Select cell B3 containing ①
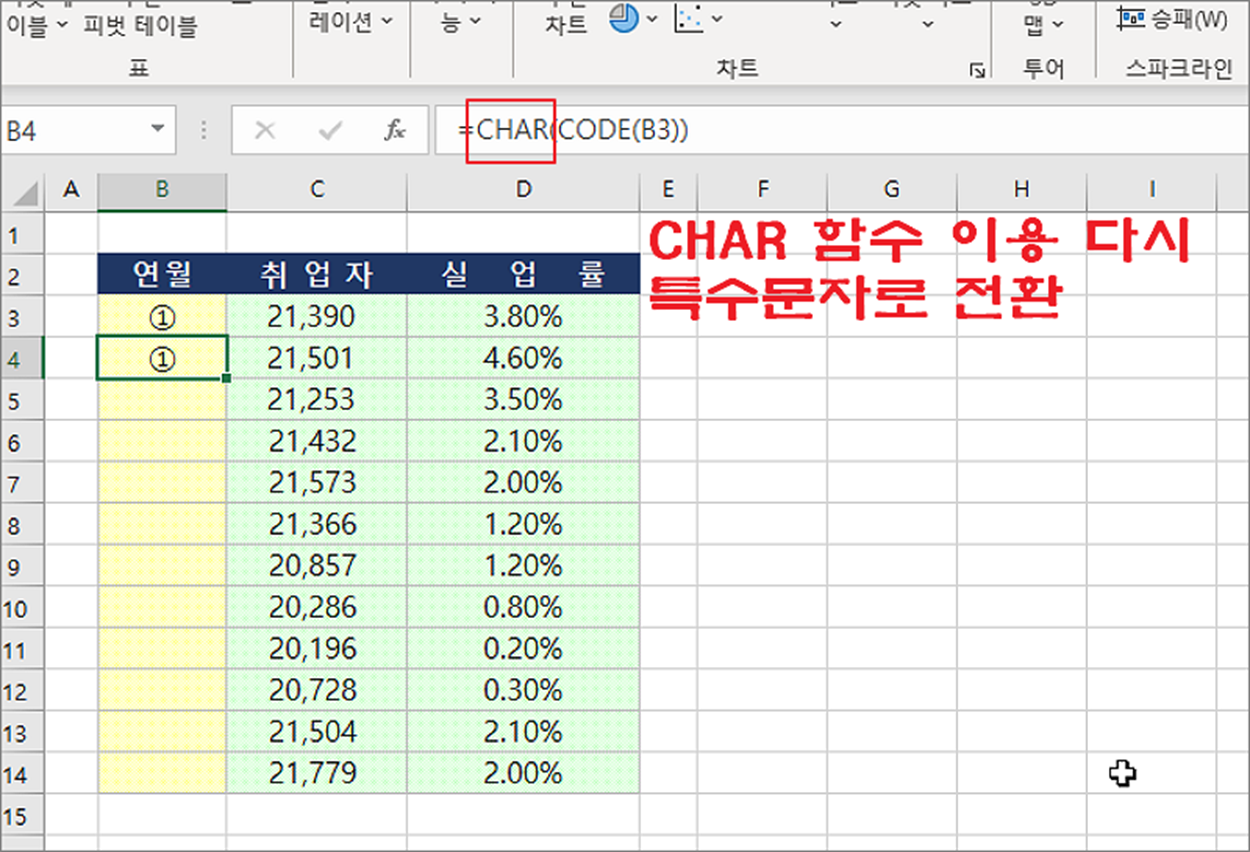The height and width of the screenshot is (852, 1250). (x=162, y=317)
